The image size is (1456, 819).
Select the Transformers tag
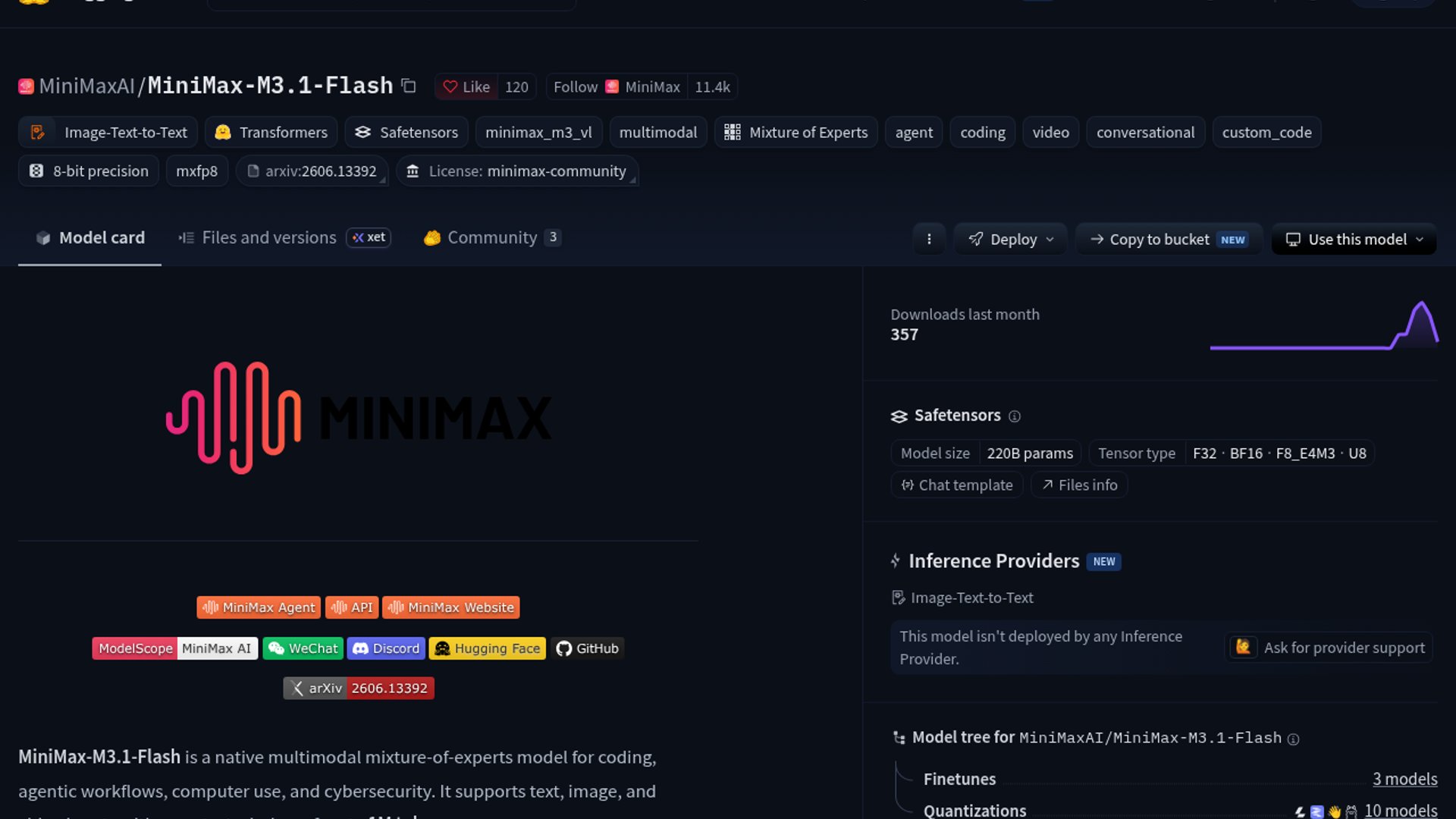pyautogui.click(x=271, y=132)
